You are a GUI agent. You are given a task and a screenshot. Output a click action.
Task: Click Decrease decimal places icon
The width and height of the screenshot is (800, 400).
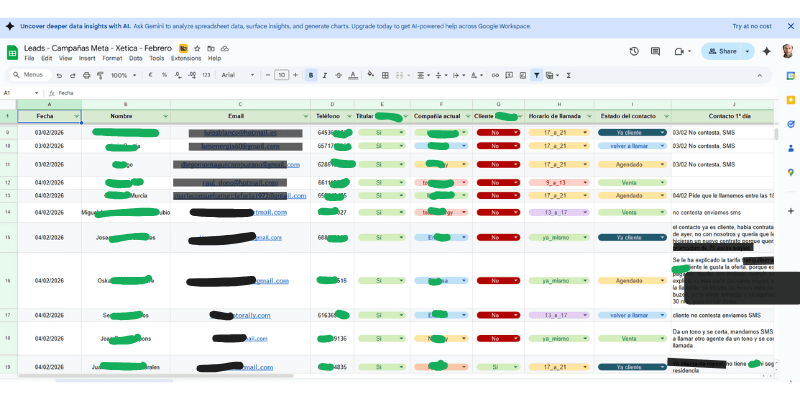tap(178, 76)
